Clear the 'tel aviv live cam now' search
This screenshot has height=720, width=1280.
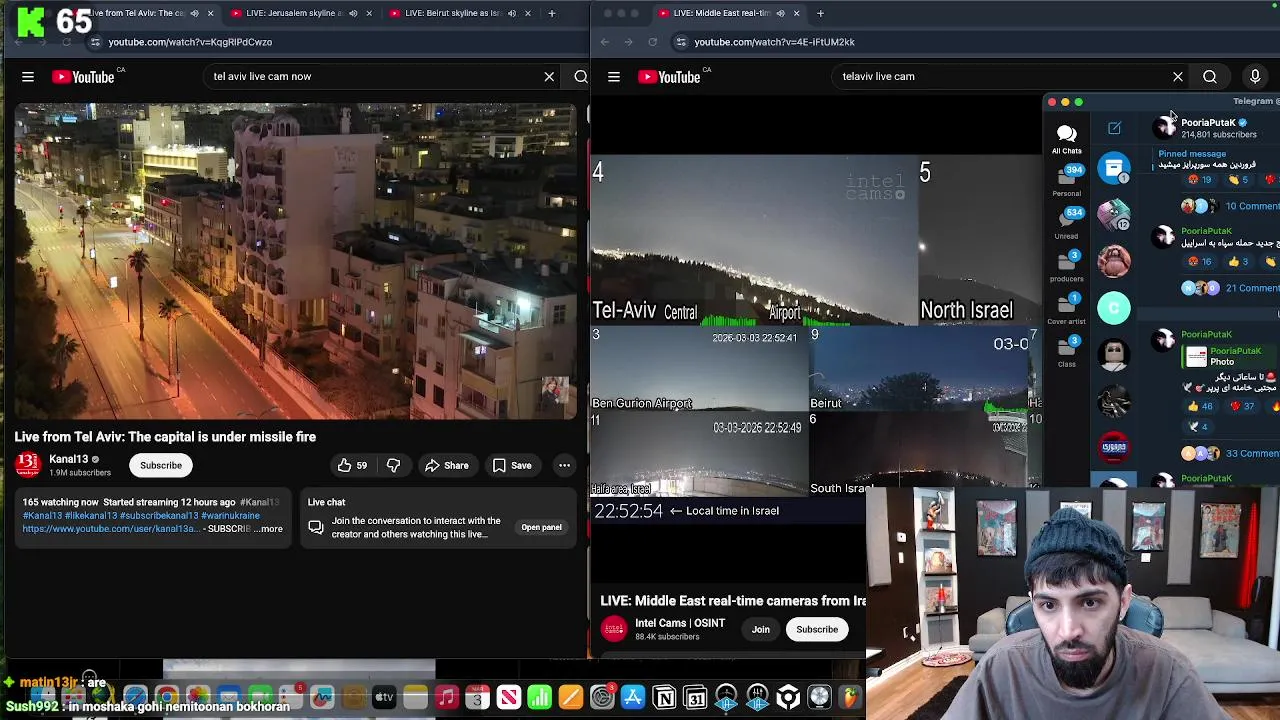pyautogui.click(x=549, y=76)
